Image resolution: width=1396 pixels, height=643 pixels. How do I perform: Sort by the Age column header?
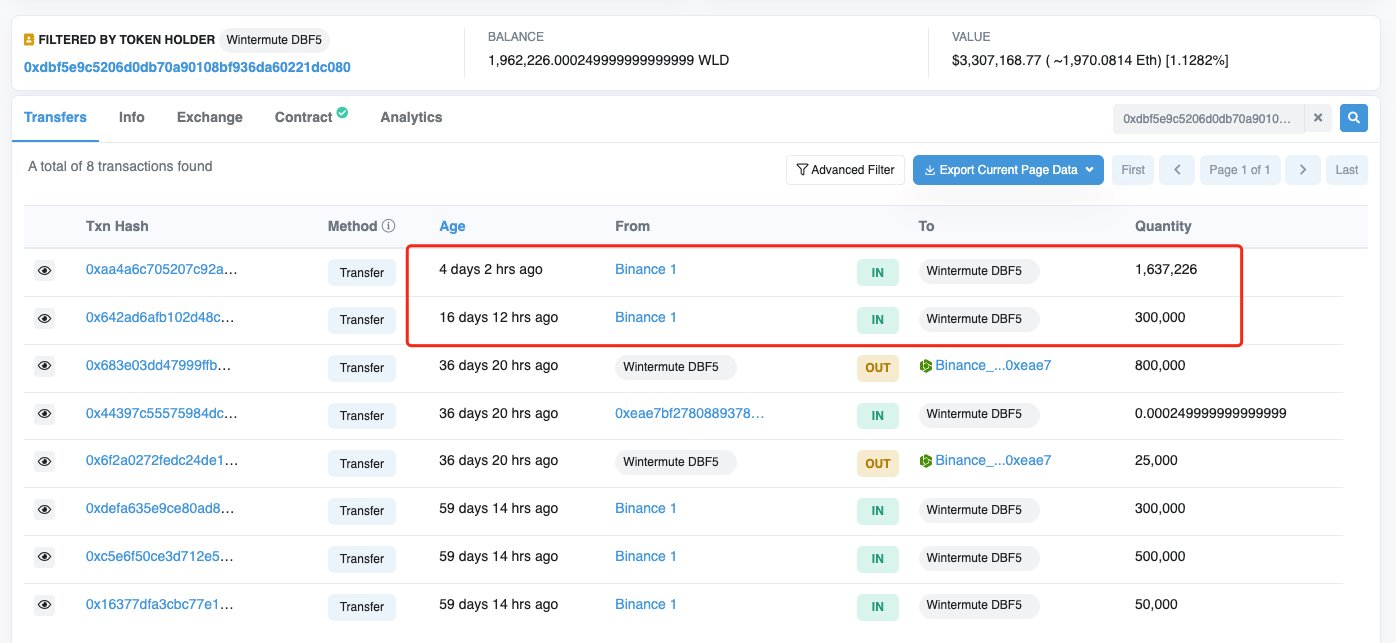click(452, 226)
